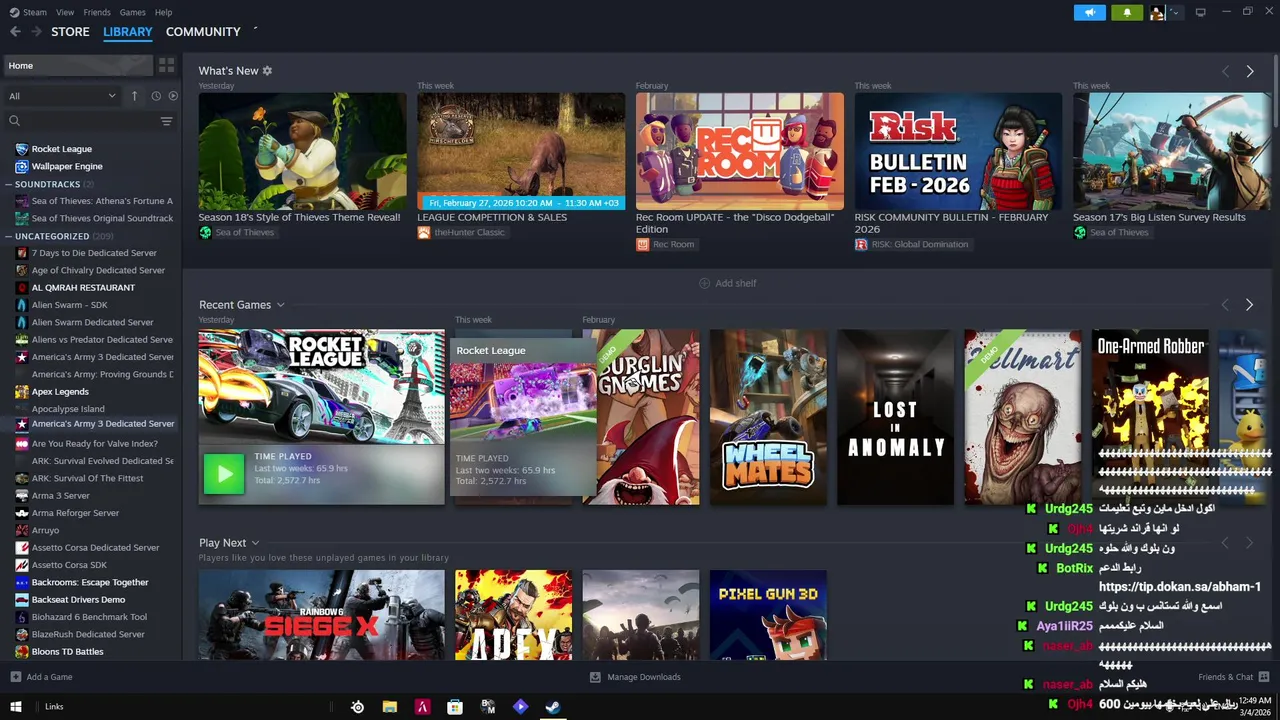Screen dimensions: 1280x720
Task: Toggle ready-to-play filter icon
Action: click(173, 96)
